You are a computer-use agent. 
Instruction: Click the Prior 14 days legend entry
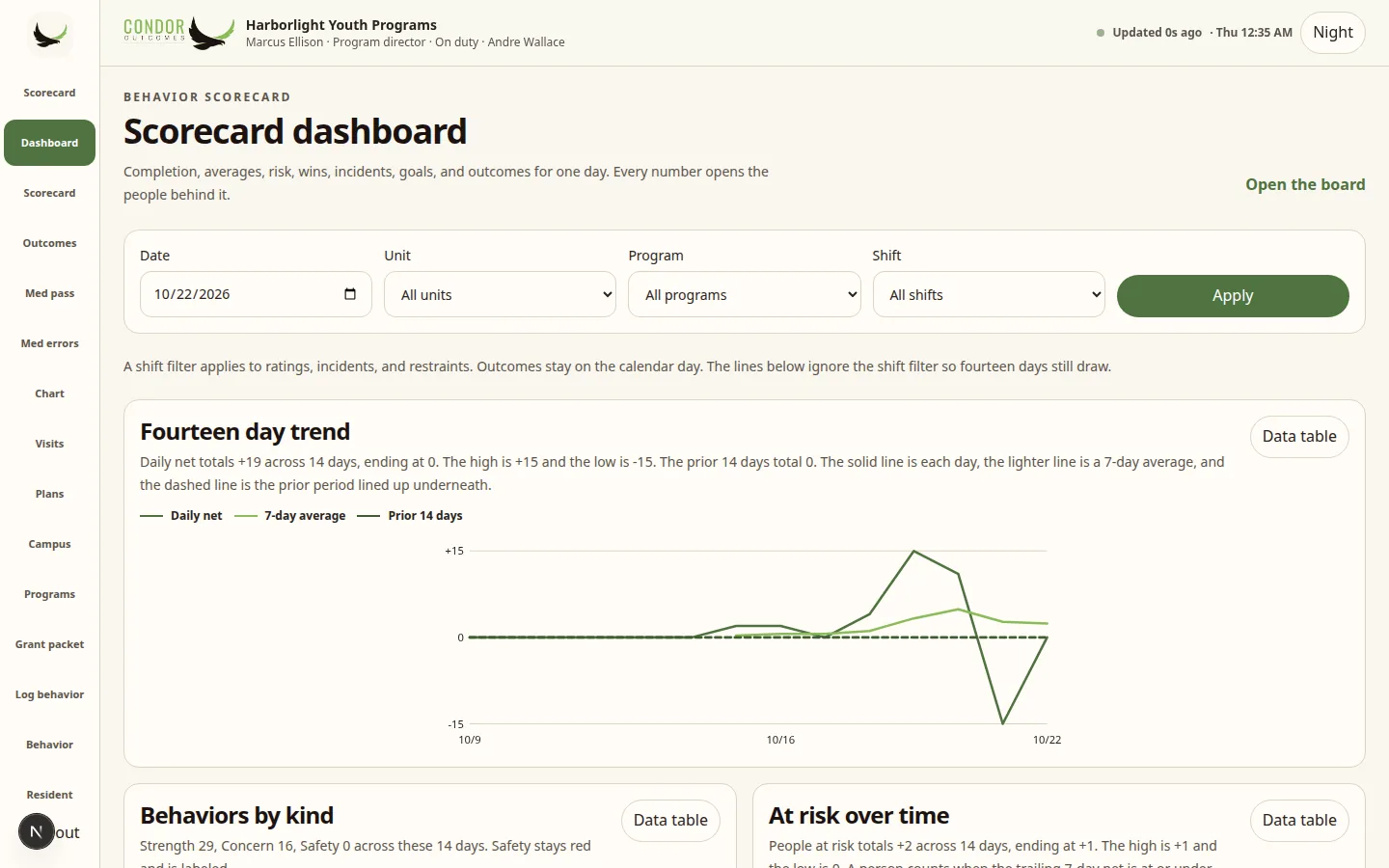coord(410,516)
